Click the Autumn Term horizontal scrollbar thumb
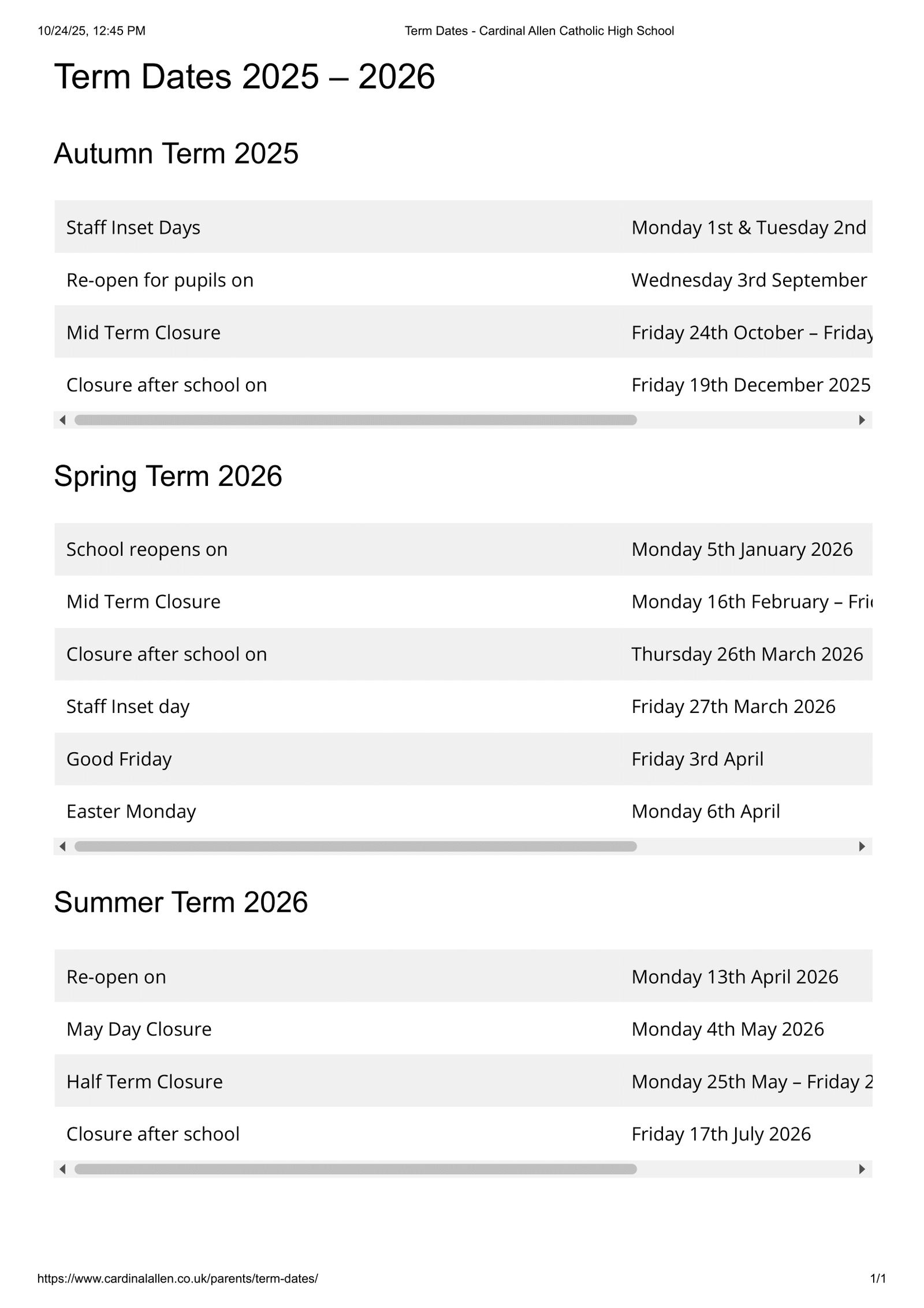924x1308 pixels. click(355, 420)
